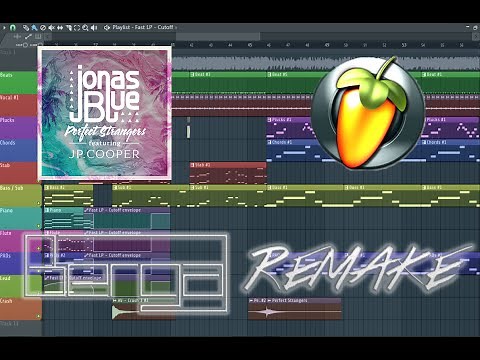
Task: Select the Bass / Sub track header
Action: pyautogui.click(x=21, y=195)
